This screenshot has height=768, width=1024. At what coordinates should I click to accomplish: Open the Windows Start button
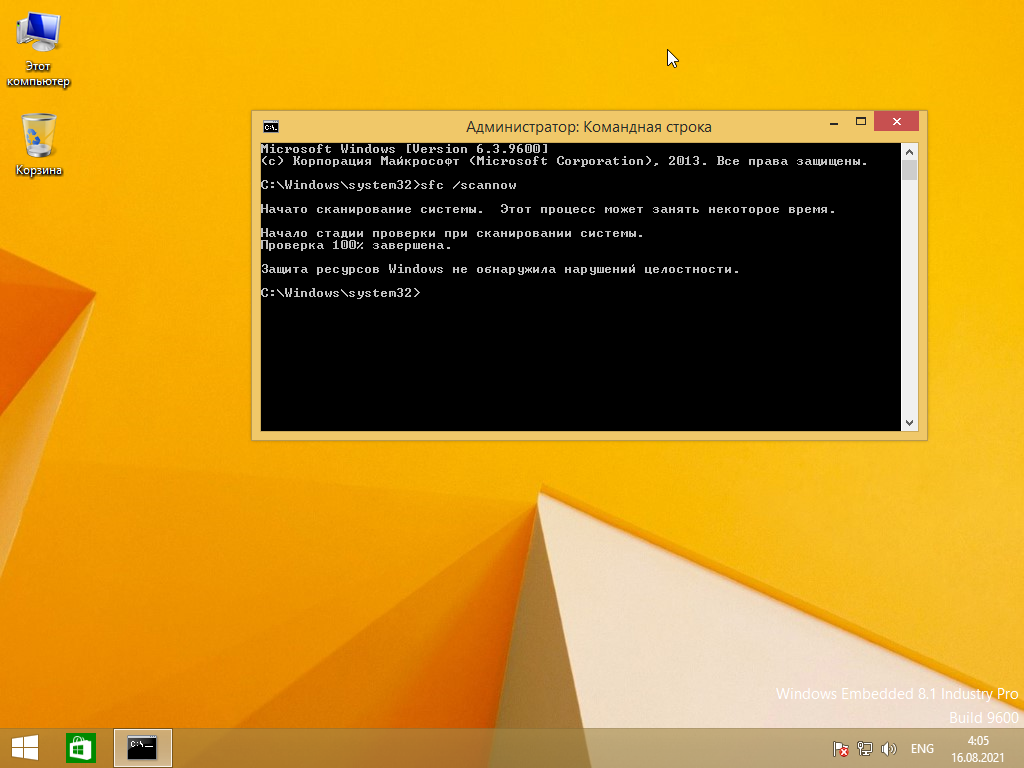pos(25,748)
